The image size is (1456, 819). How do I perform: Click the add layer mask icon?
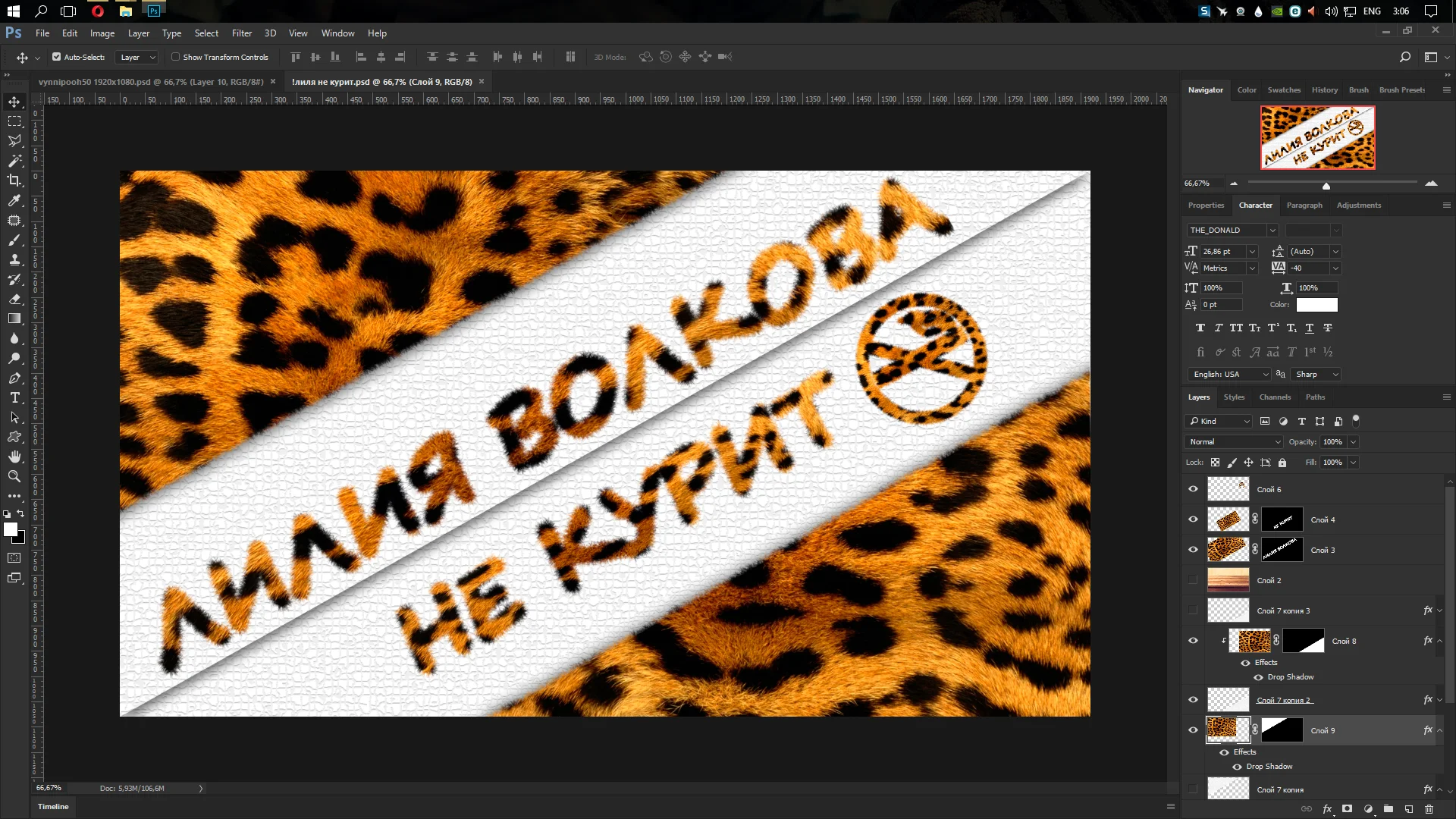[1347, 809]
